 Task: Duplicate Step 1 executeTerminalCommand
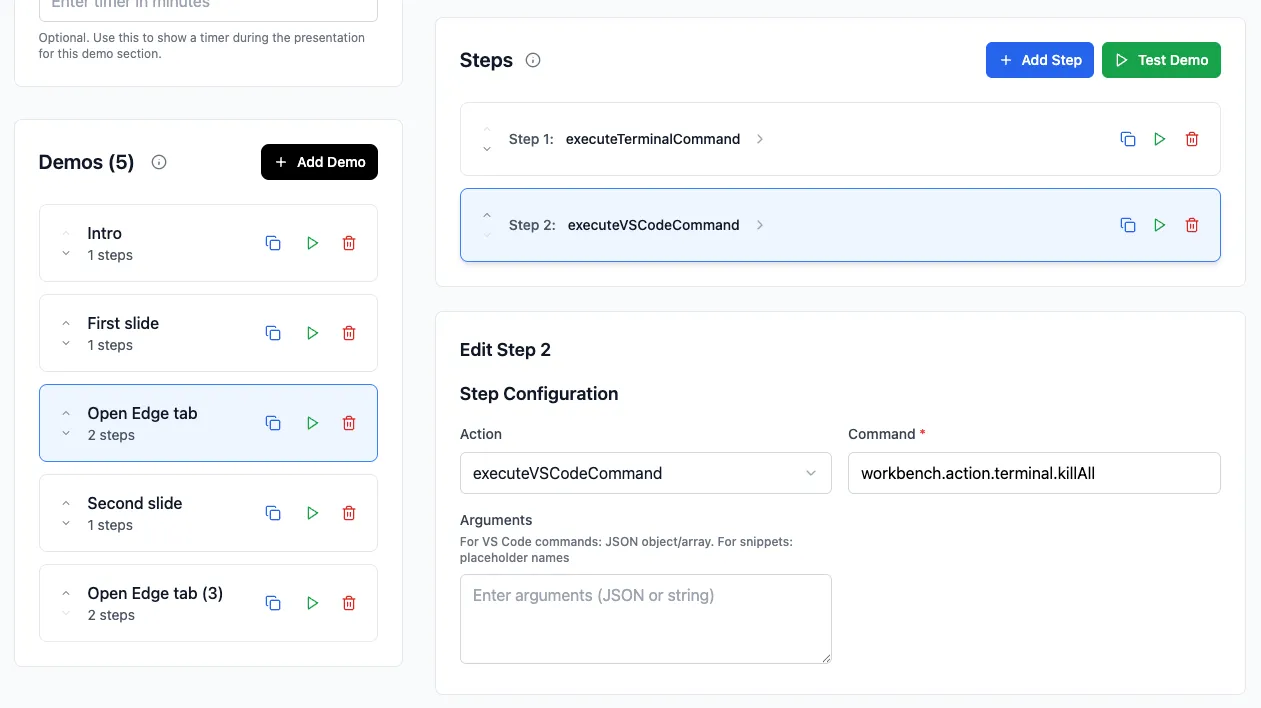1127,139
